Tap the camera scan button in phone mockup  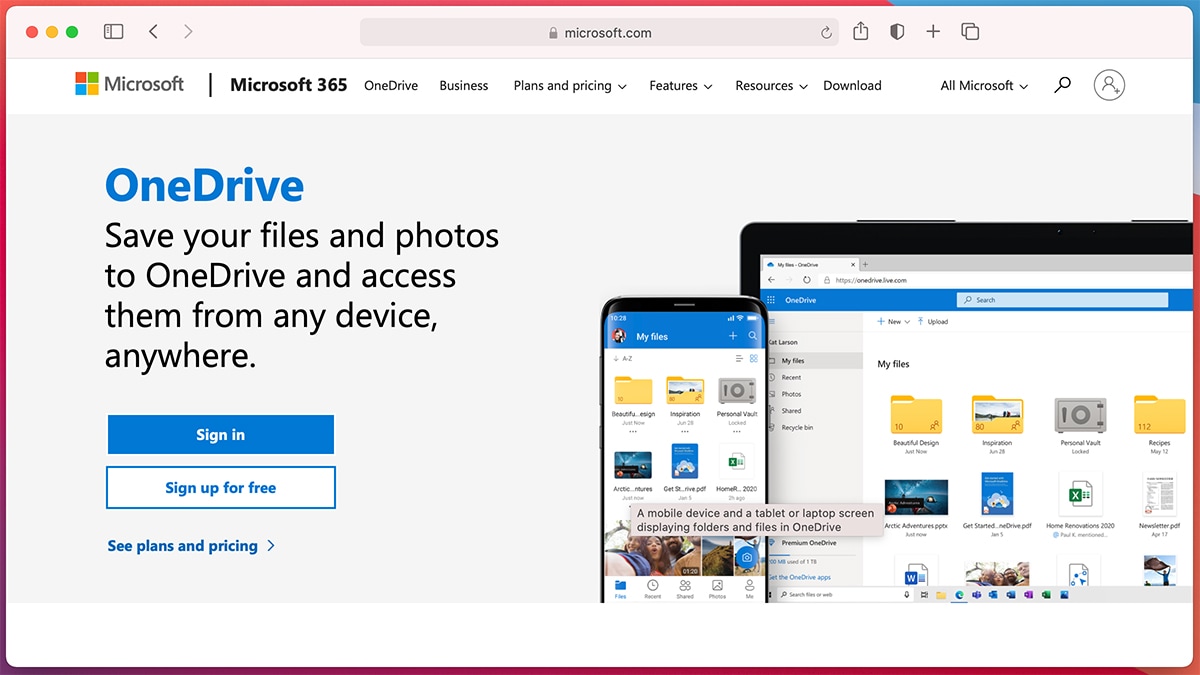coord(746,557)
